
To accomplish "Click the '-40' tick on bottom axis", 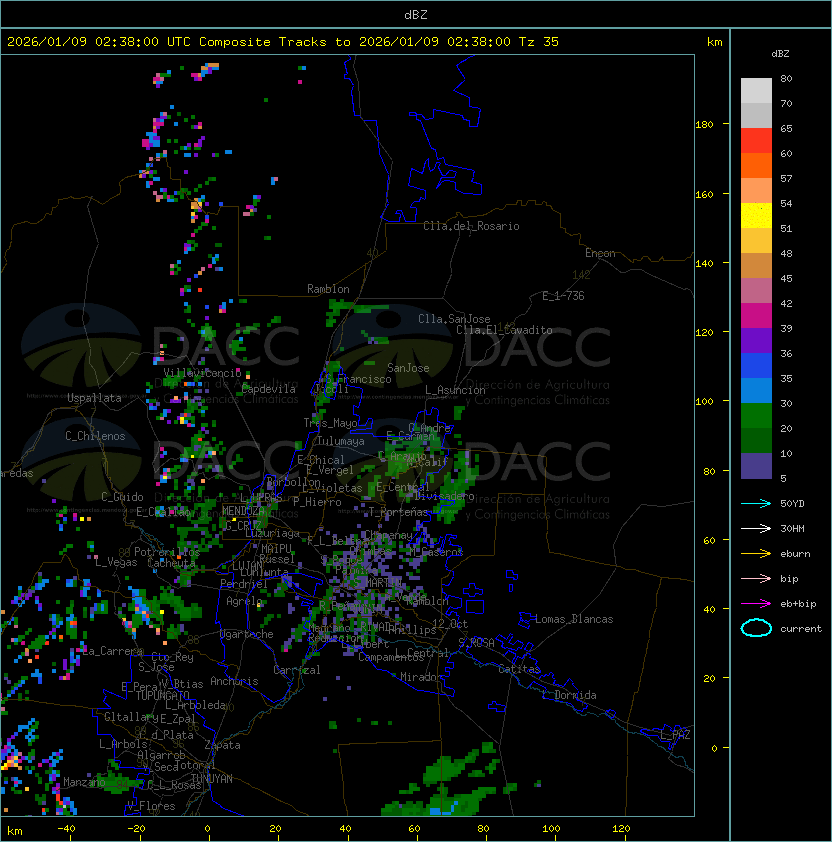I will (66, 829).
